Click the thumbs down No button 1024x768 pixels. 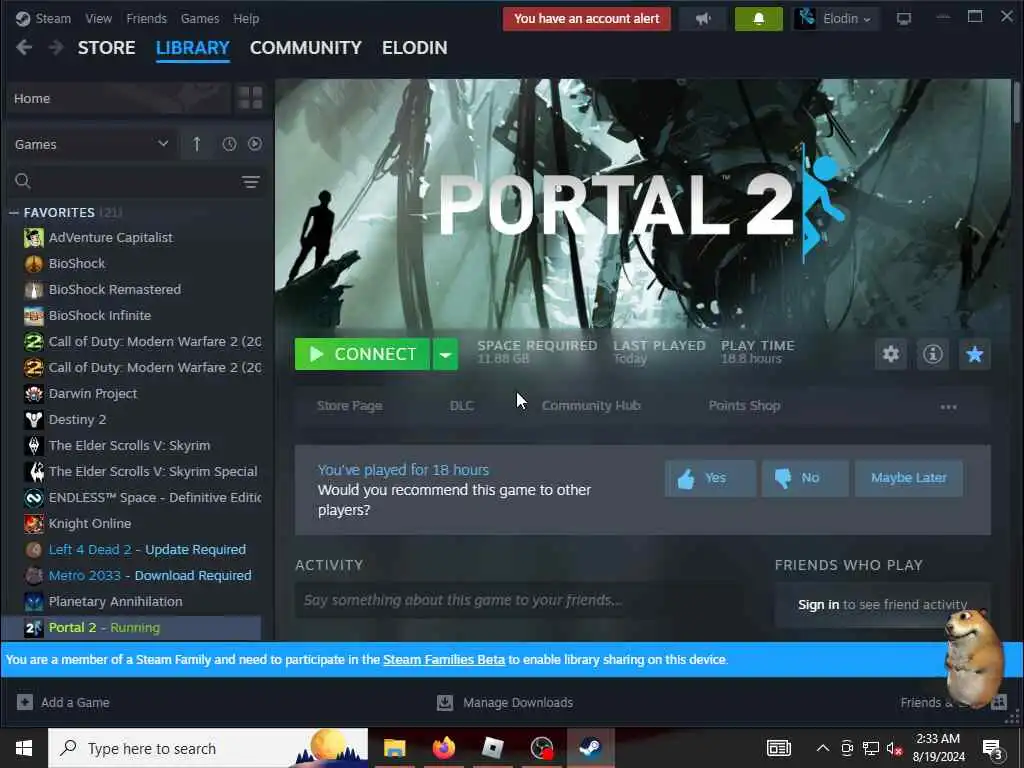pos(805,478)
